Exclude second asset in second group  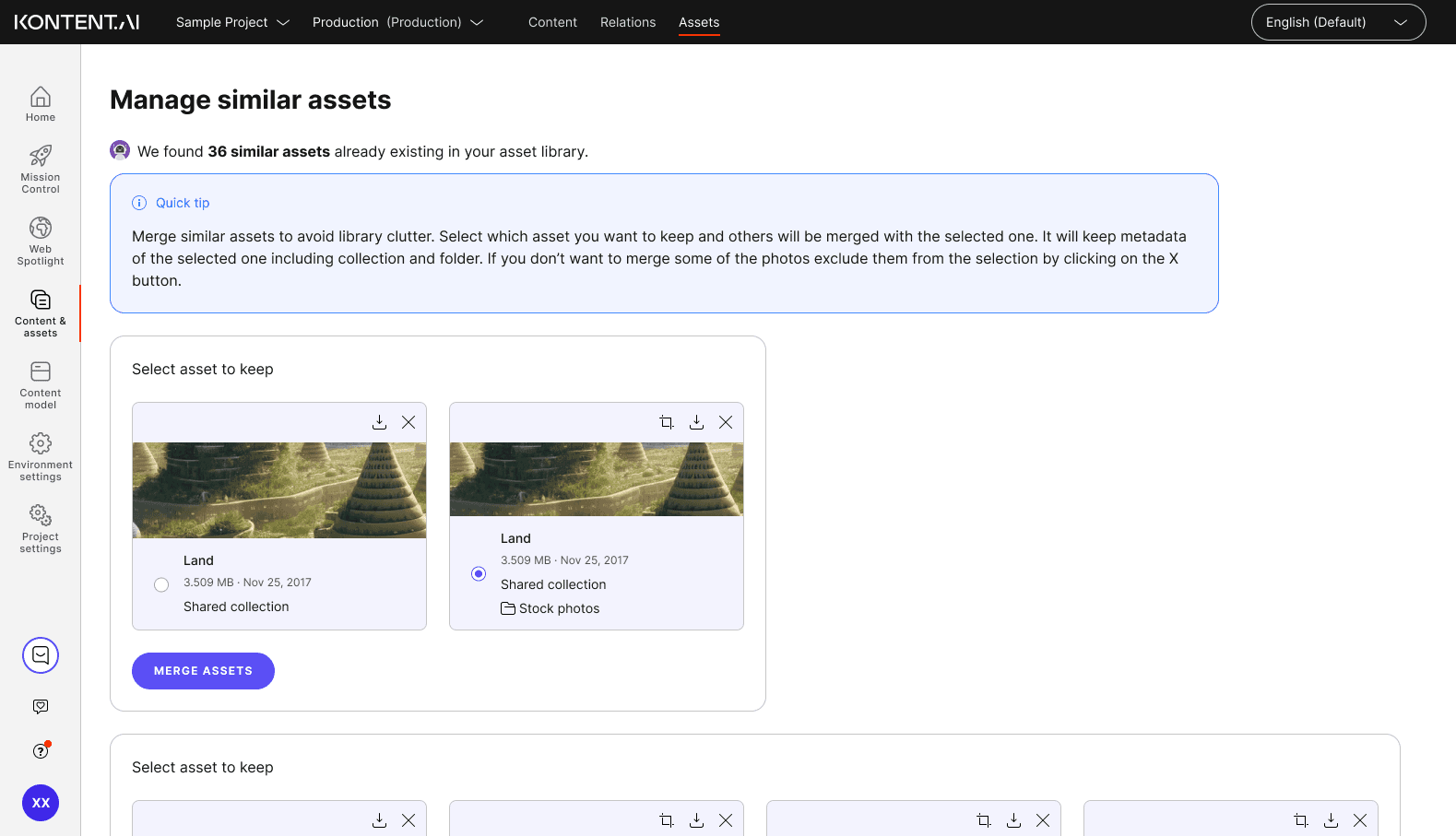[x=726, y=820]
